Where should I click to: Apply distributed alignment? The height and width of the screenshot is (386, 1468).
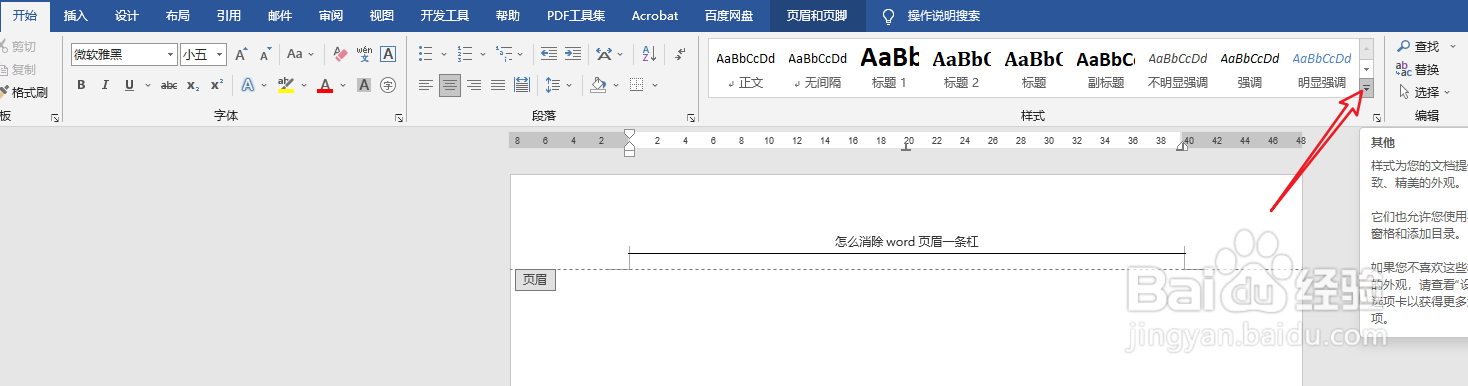[x=521, y=85]
